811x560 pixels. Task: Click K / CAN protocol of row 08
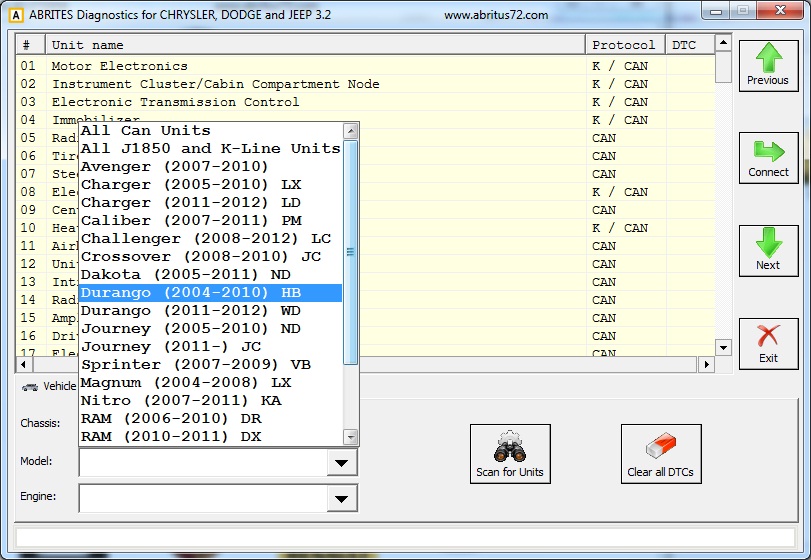(x=620, y=192)
